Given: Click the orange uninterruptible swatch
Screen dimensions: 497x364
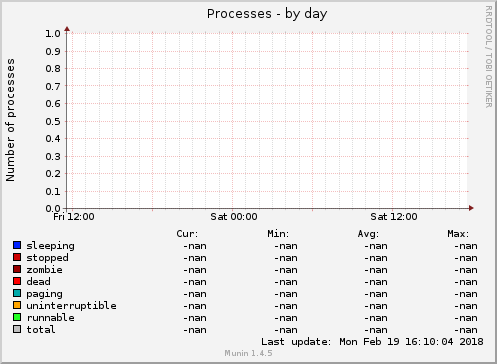Looking at the screenshot, I should click(x=17, y=305).
